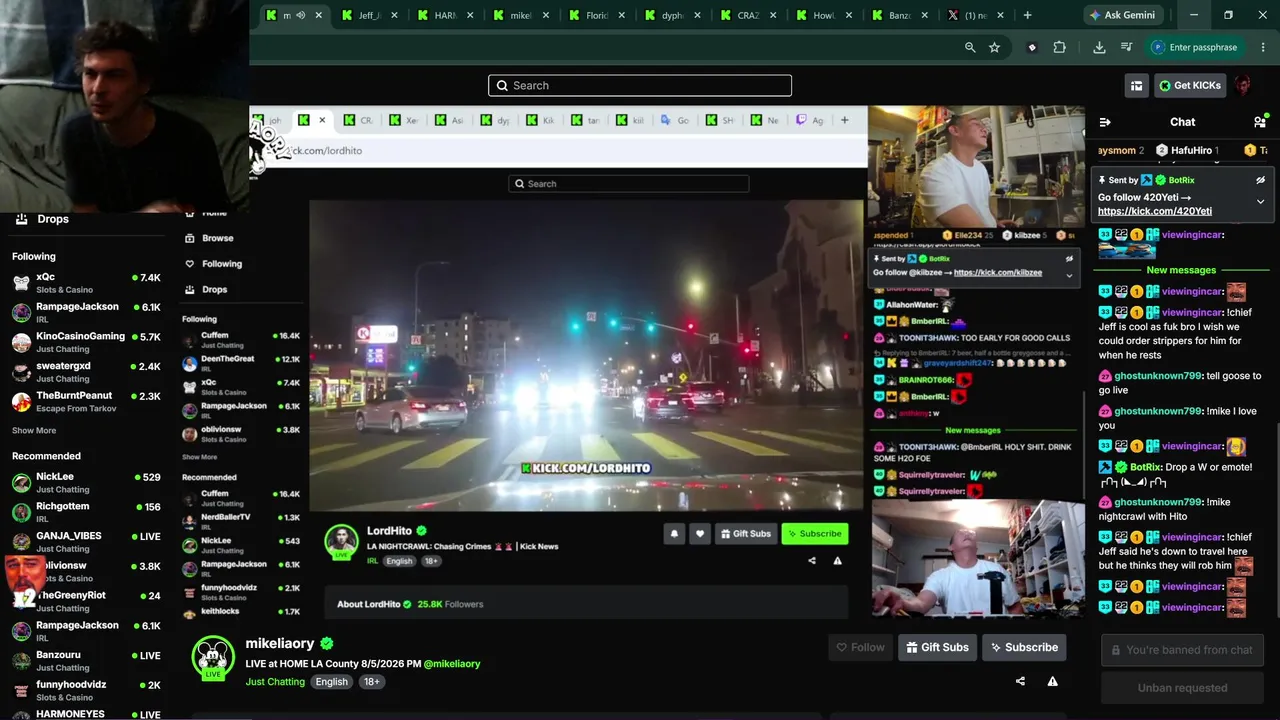This screenshot has height=720, width=1280.
Task: Click the banned chat input box
Action: (1182, 650)
